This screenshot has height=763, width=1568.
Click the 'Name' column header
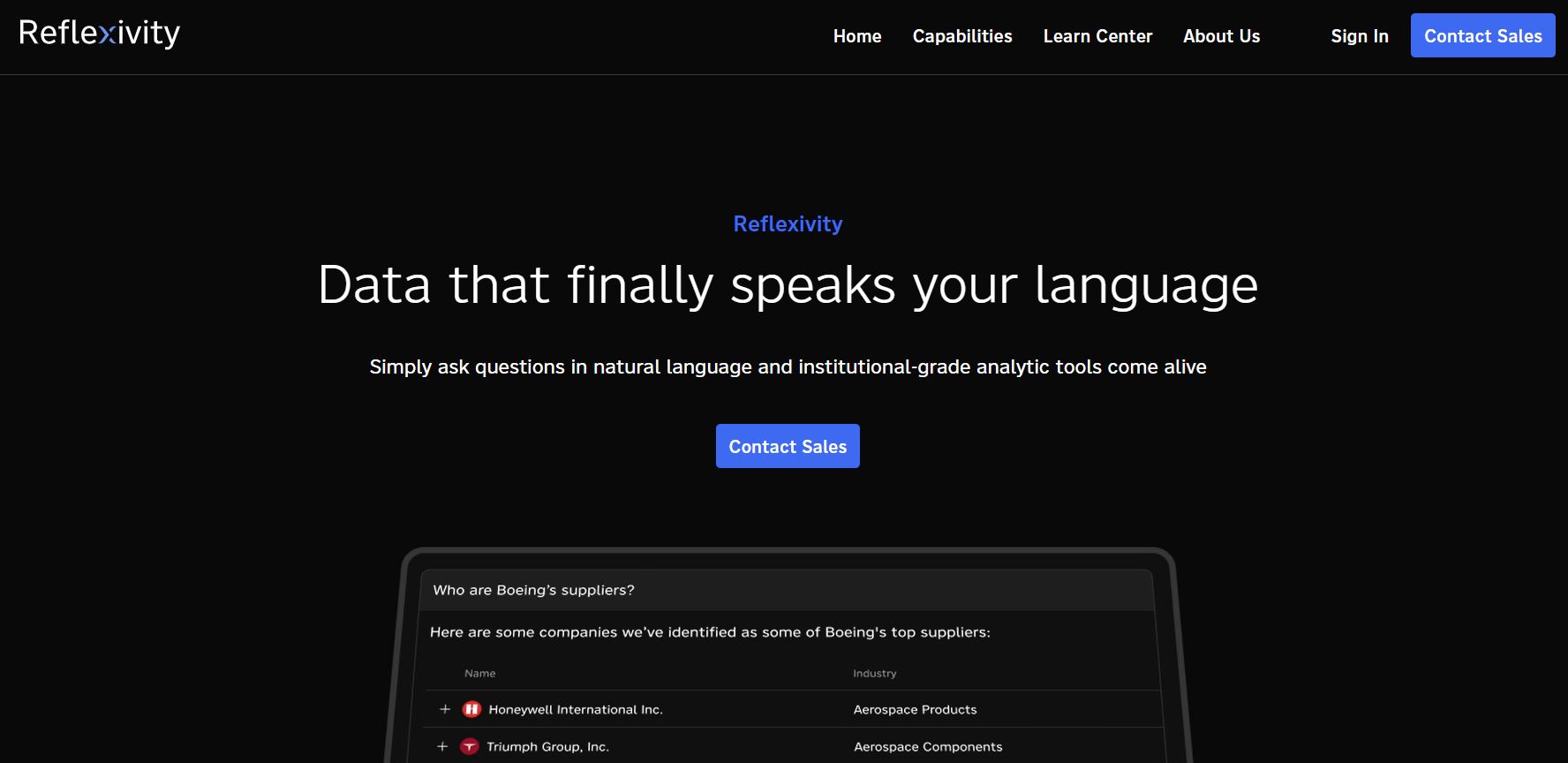click(480, 673)
